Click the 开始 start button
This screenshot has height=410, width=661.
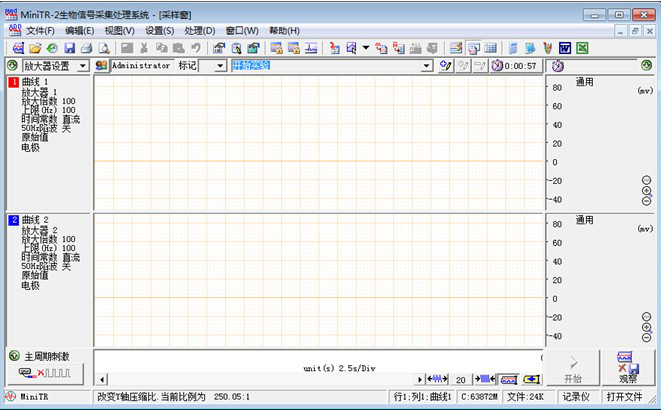pyautogui.click(x=573, y=367)
